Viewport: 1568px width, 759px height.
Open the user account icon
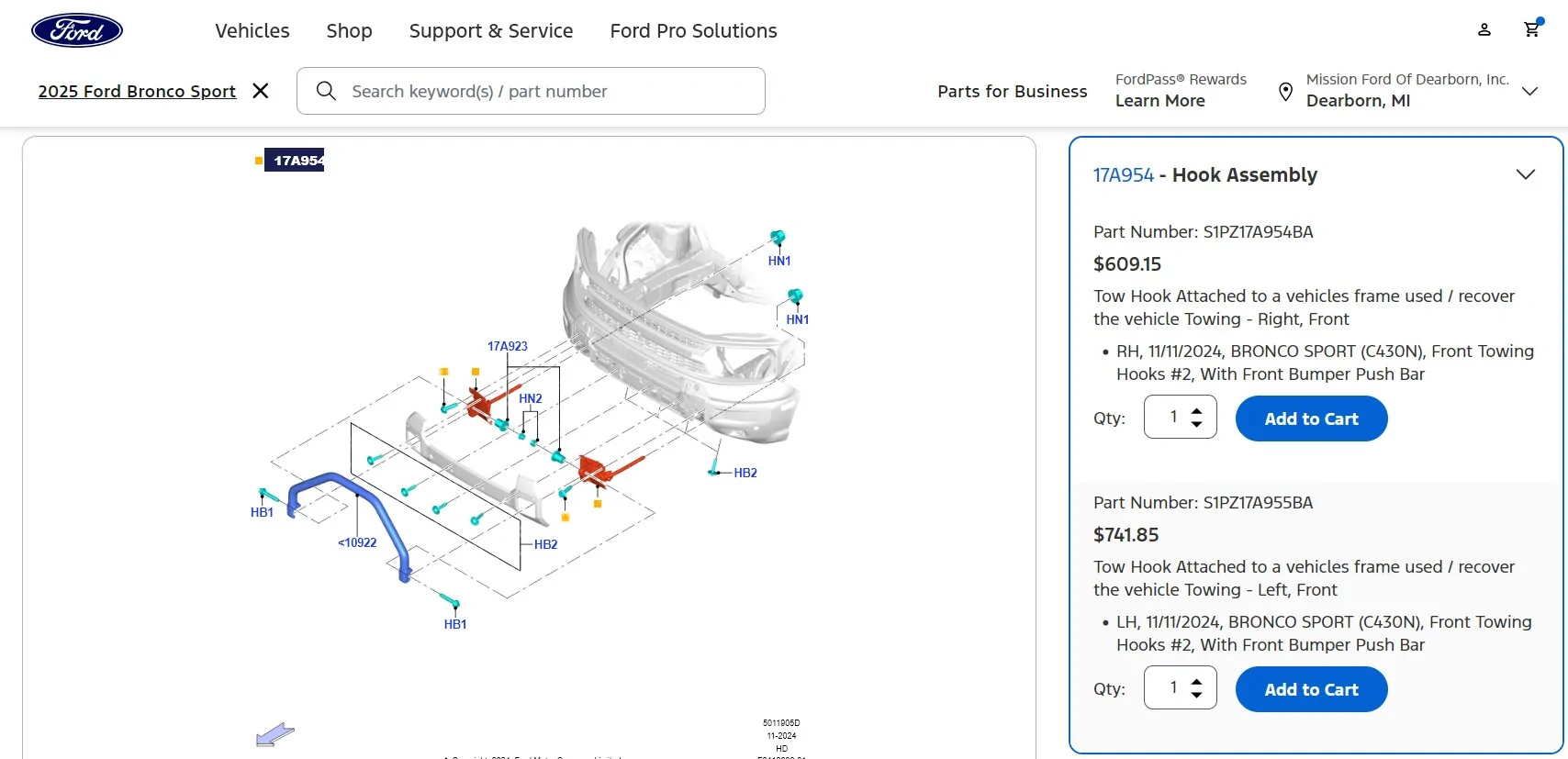[1484, 29]
